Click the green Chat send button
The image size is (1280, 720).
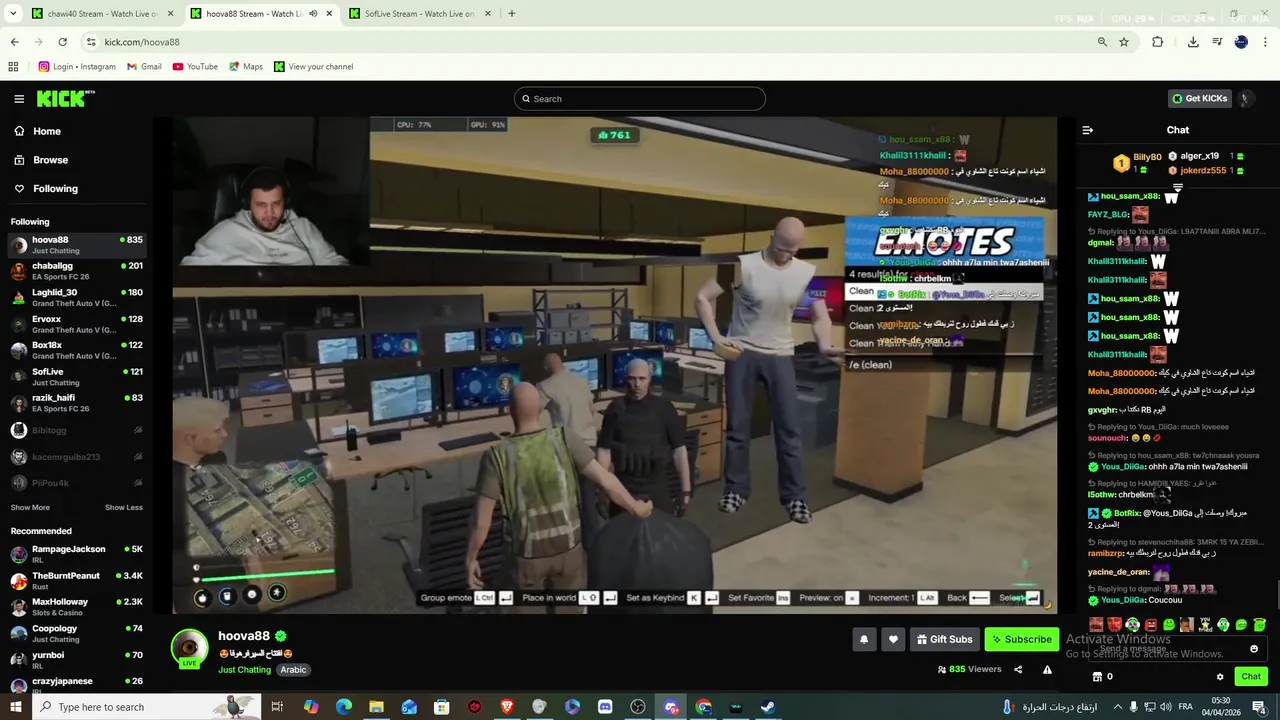[1251, 677]
